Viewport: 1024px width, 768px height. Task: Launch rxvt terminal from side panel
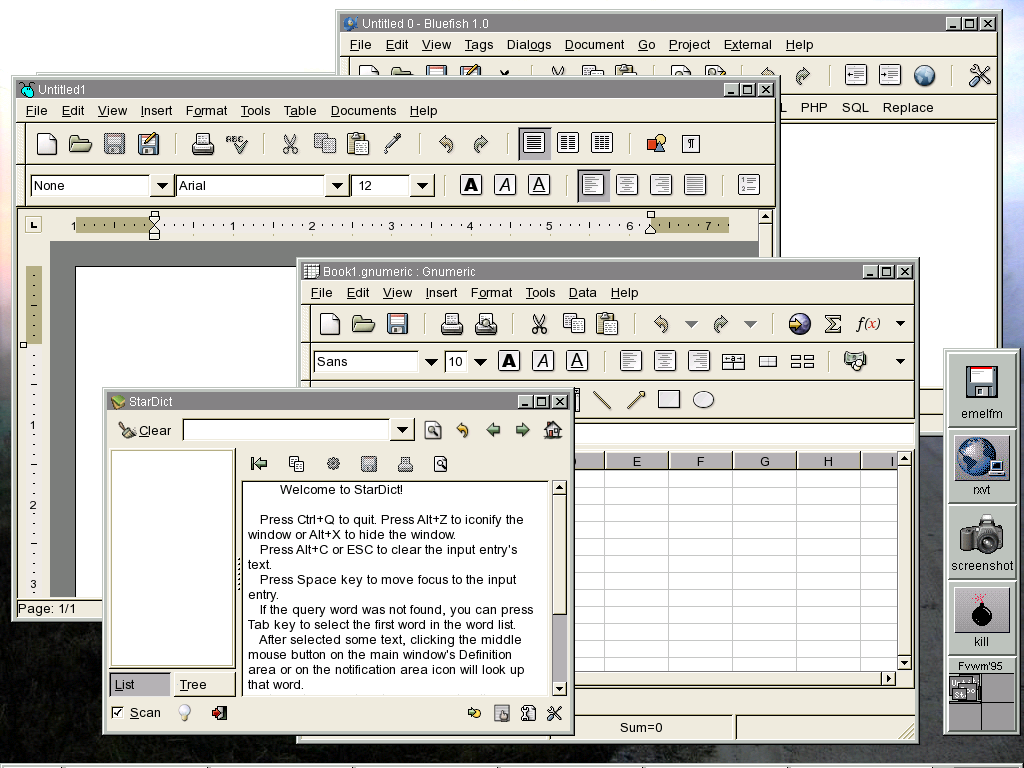(x=982, y=465)
